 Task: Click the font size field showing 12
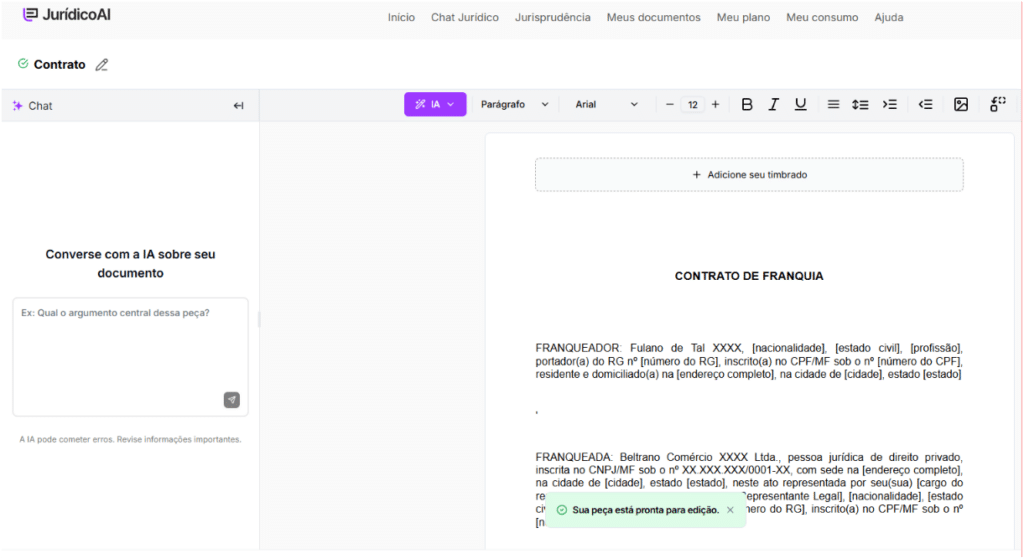692,104
